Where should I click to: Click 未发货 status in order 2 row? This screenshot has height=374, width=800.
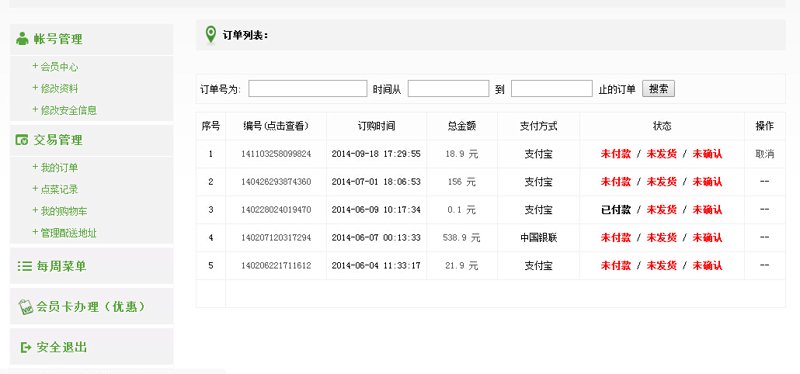click(x=662, y=182)
